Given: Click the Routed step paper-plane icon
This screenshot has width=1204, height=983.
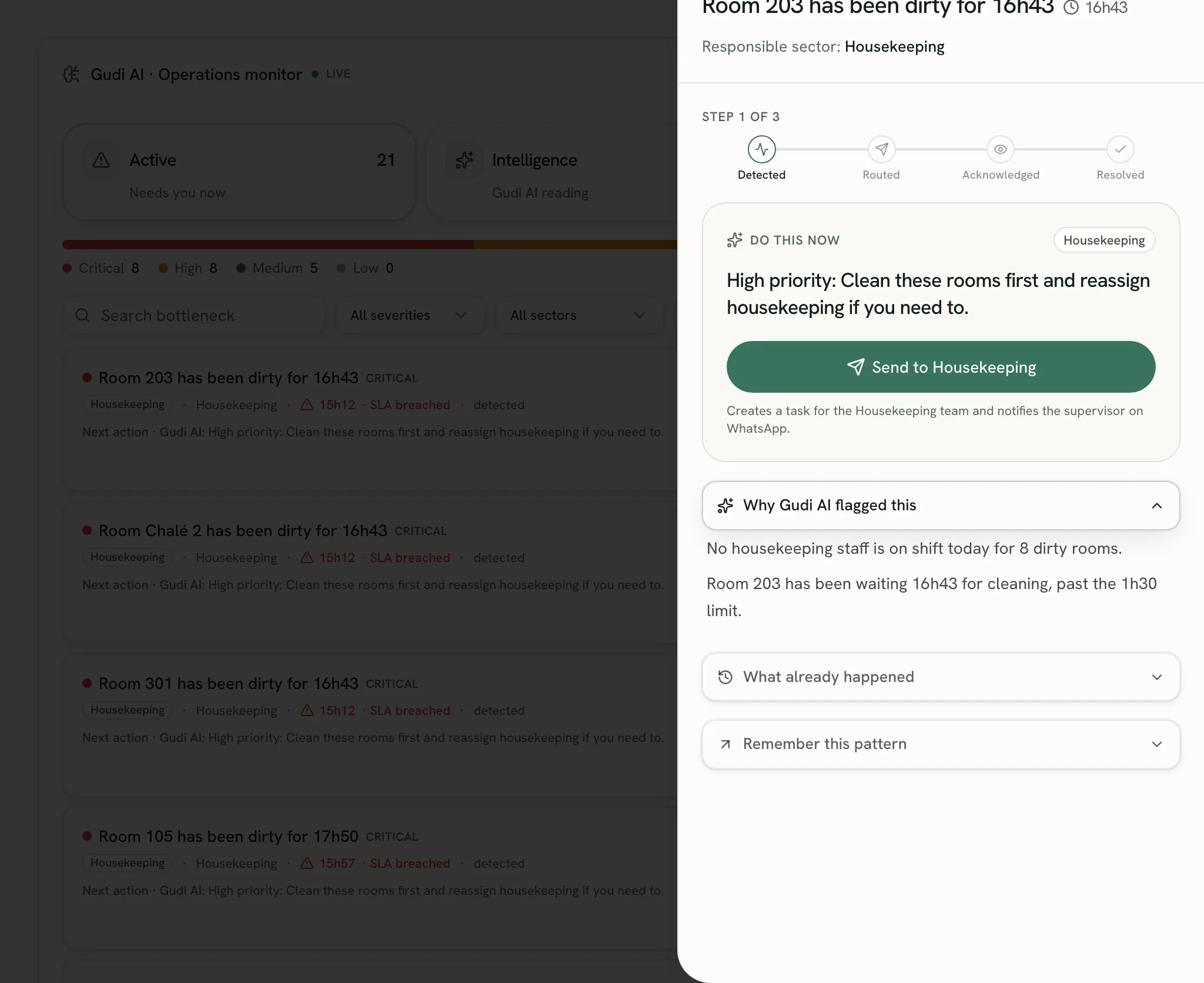Looking at the screenshot, I should click(x=881, y=149).
